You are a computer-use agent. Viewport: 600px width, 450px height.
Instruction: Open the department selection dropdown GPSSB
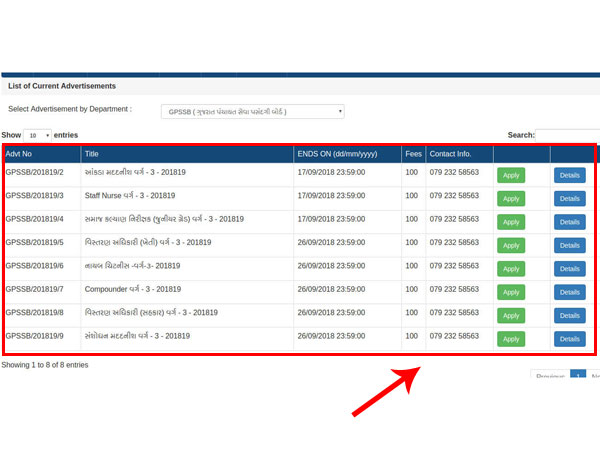click(253, 111)
